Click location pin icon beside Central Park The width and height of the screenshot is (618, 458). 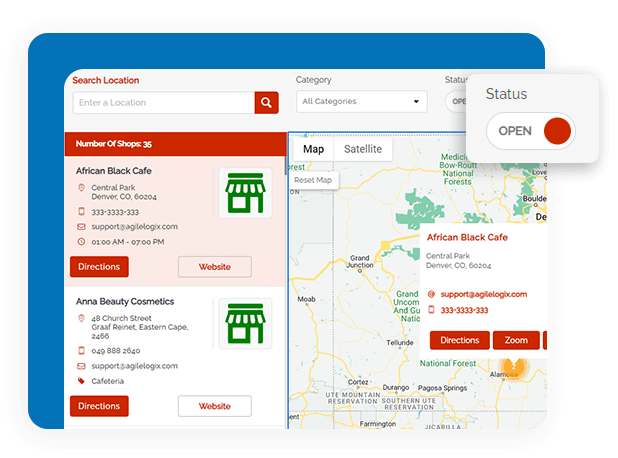pyautogui.click(x=81, y=188)
